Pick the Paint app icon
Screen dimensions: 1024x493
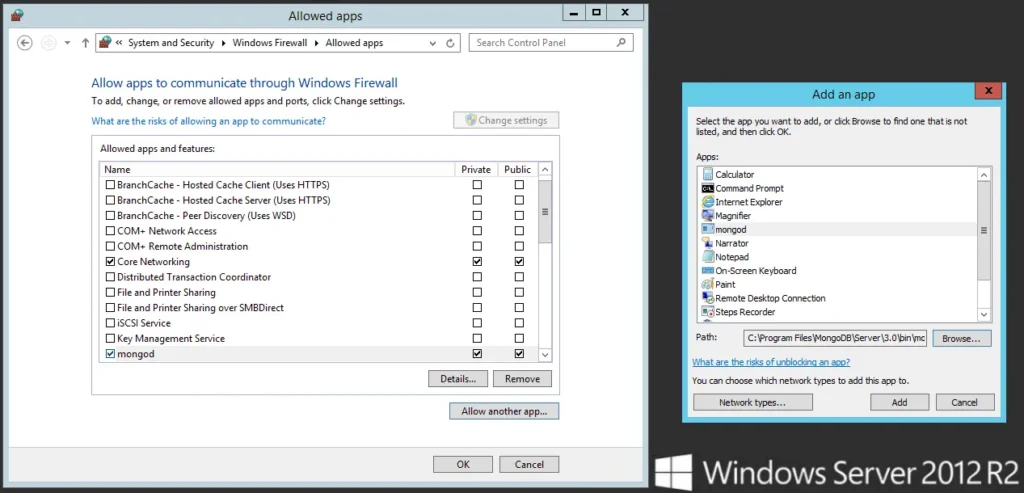[x=707, y=285]
